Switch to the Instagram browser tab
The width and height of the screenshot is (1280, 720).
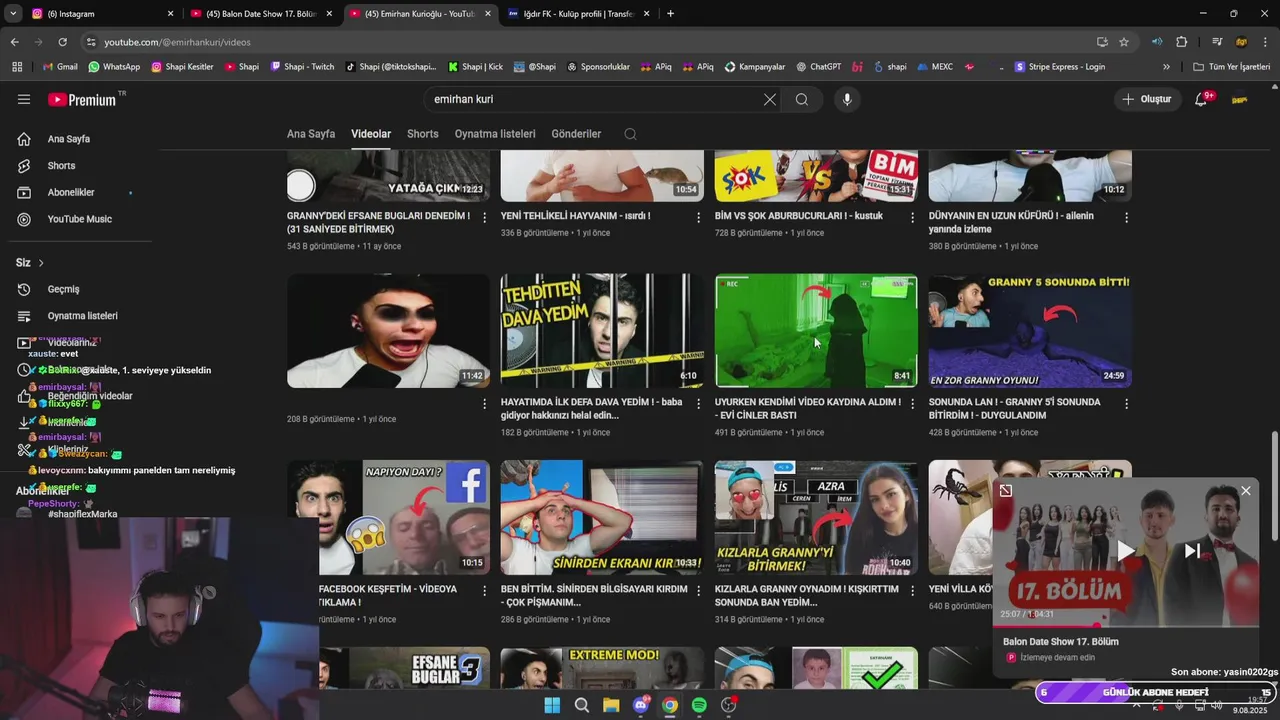[100, 14]
